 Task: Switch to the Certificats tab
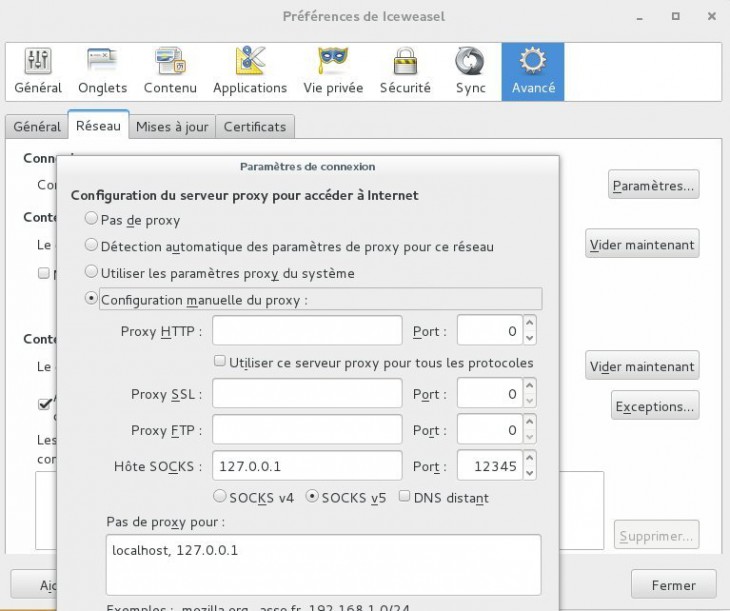255,127
